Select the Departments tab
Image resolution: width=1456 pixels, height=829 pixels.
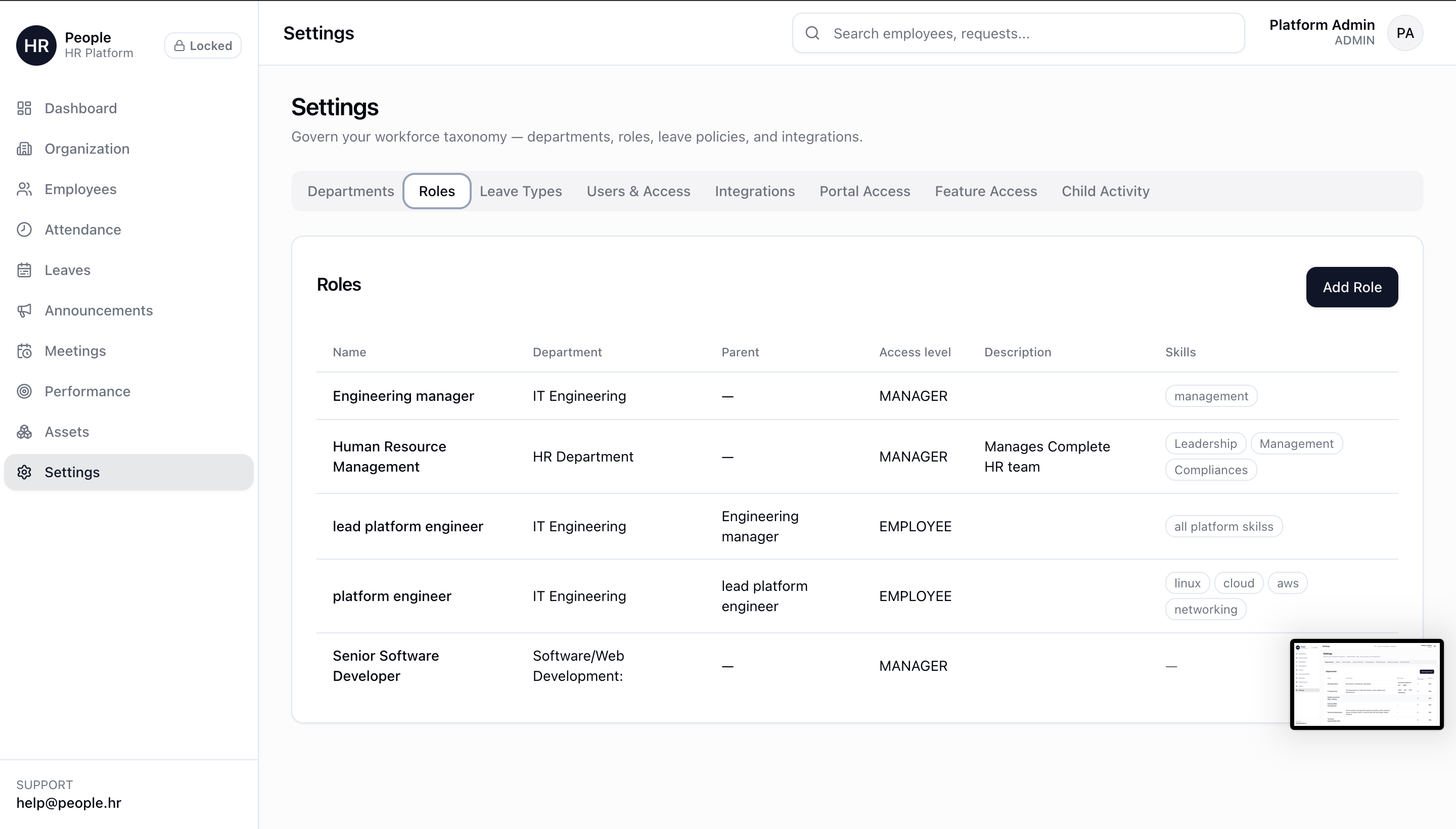(x=350, y=191)
